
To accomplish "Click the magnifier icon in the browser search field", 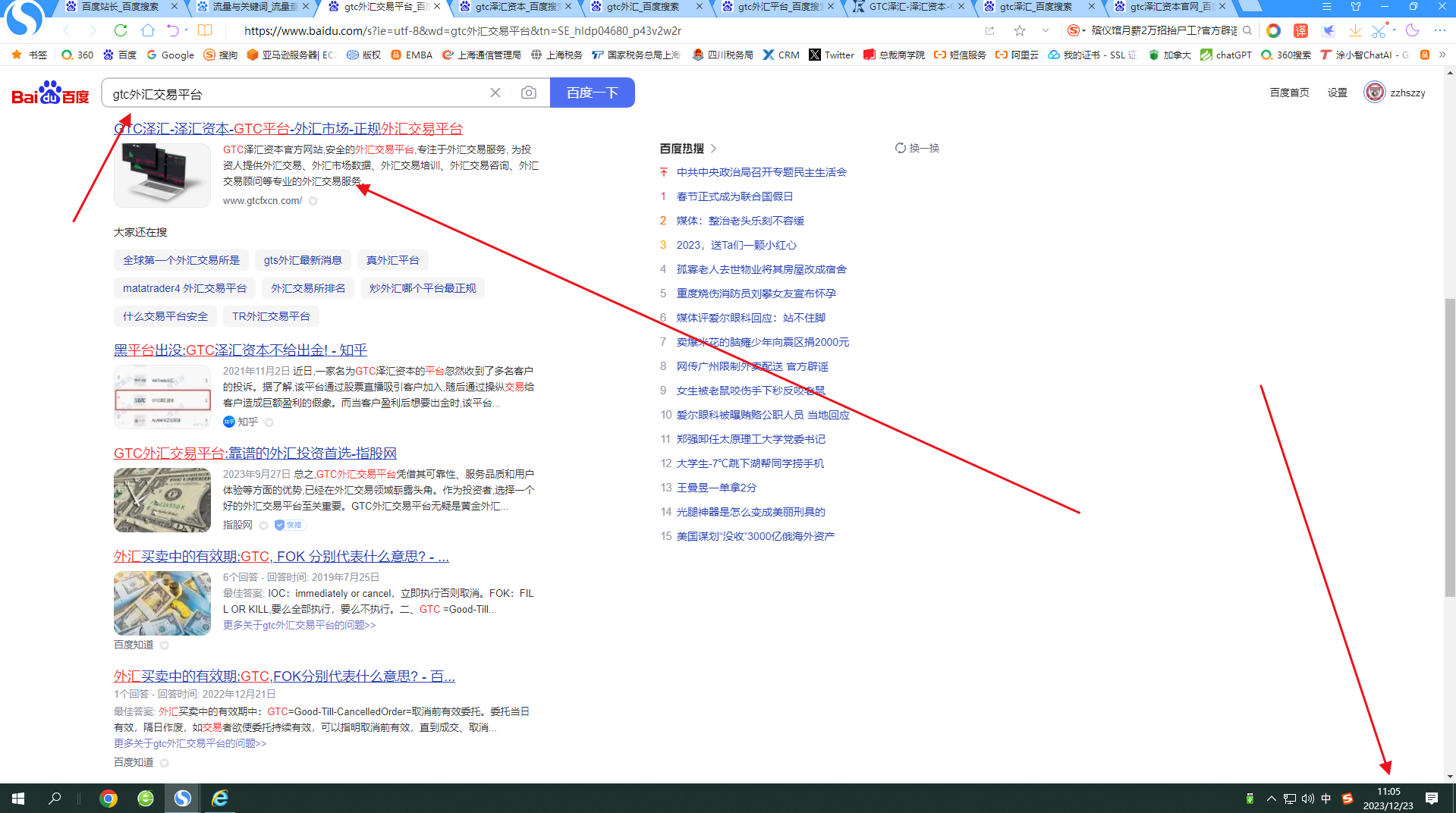I will (x=1247, y=30).
